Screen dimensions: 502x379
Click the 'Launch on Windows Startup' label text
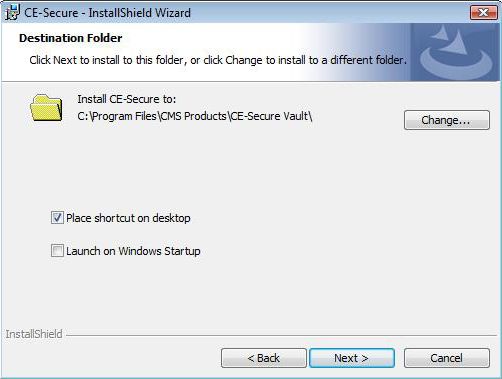pyautogui.click(x=133, y=251)
